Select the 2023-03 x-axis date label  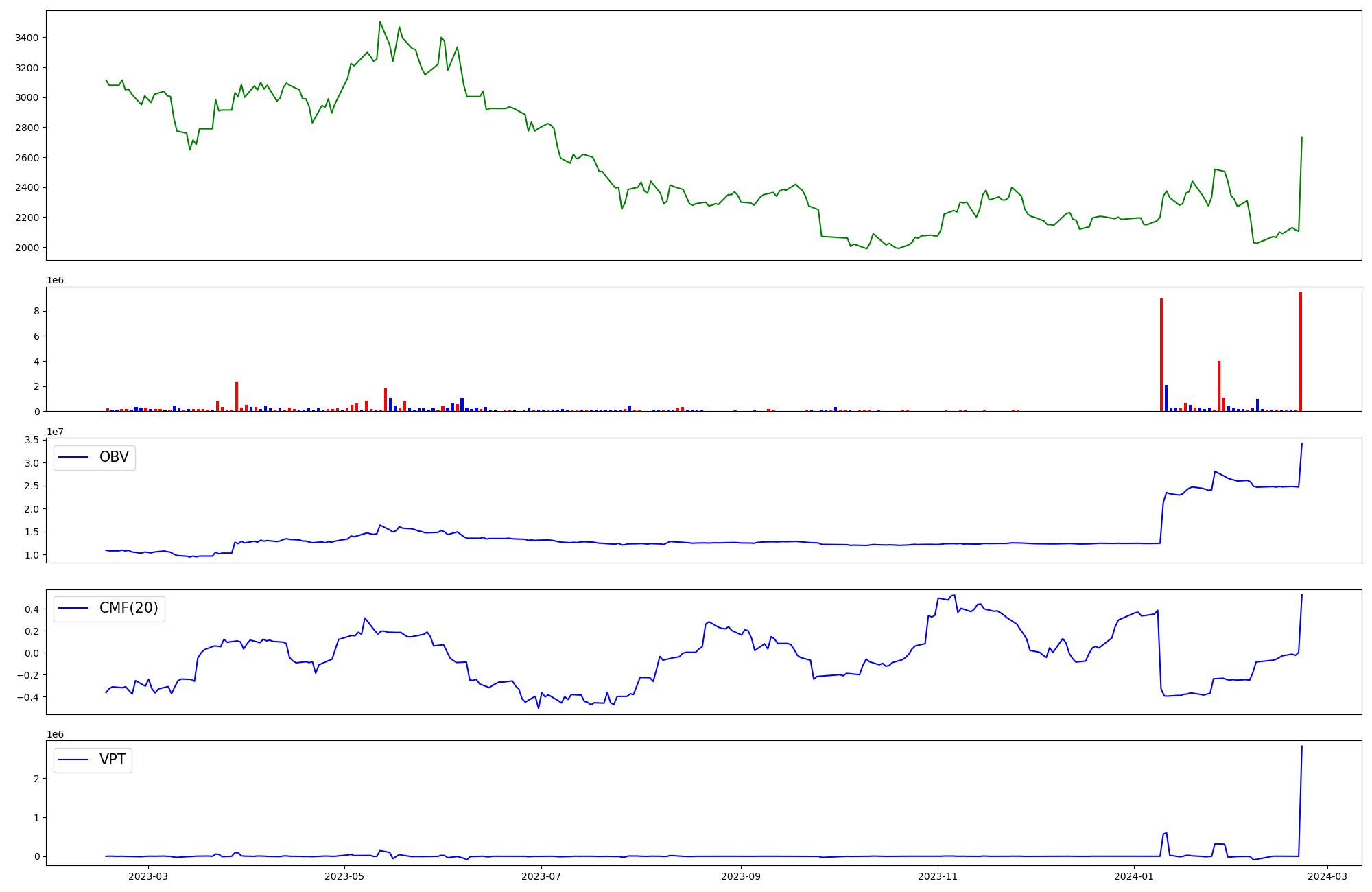(148, 876)
